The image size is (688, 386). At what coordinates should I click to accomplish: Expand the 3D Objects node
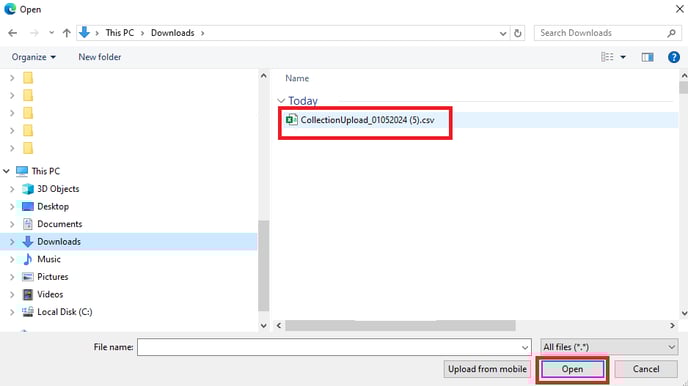(12, 189)
